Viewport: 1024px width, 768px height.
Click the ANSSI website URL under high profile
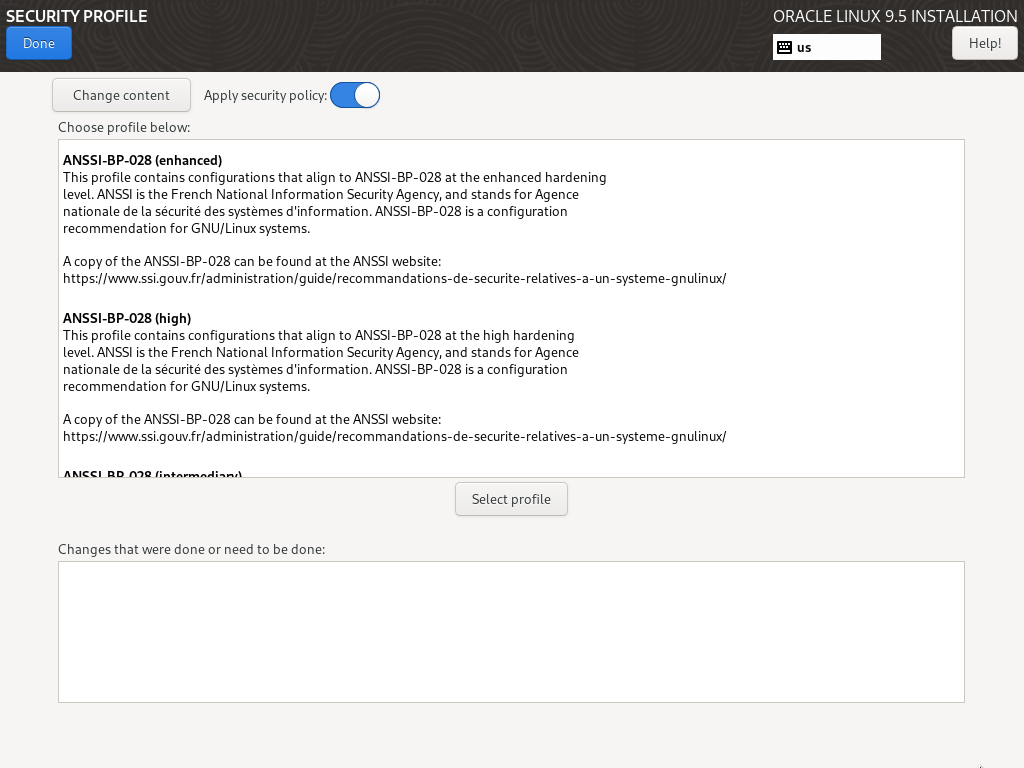[394, 436]
